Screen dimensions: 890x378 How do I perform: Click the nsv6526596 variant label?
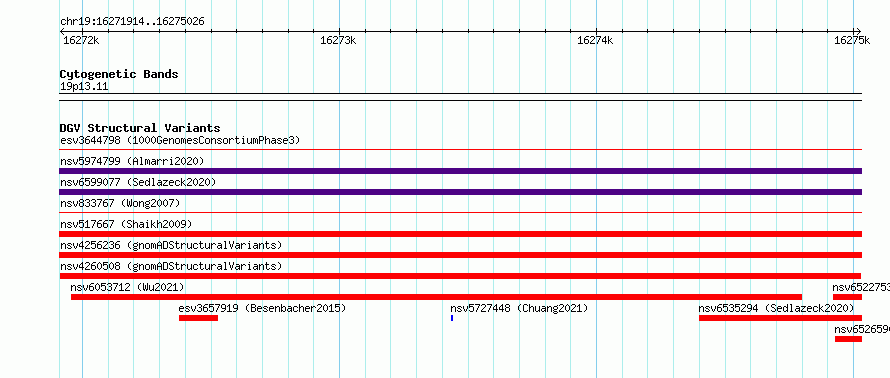coord(862,329)
